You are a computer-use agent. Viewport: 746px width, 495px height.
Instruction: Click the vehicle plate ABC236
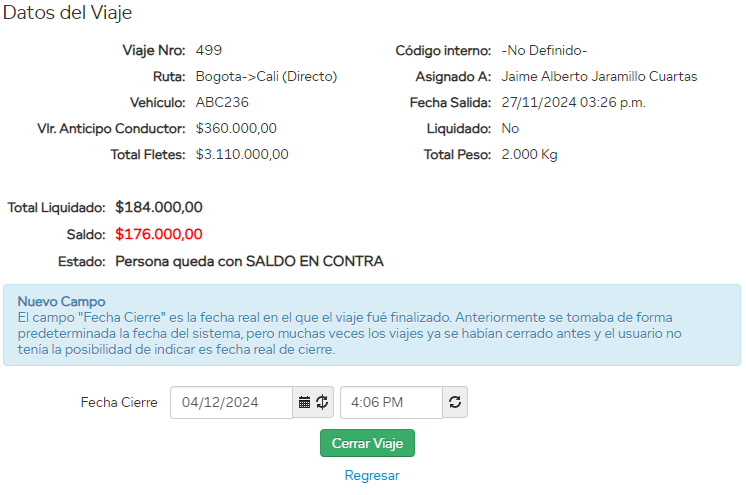click(222, 102)
